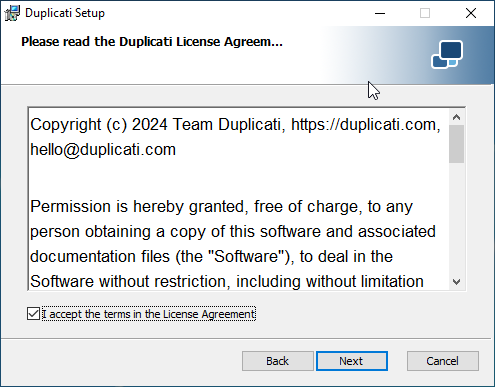The width and height of the screenshot is (495, 387).
Task: Click the Duplicati logo in the header banner
Action: tap(447, 54)
